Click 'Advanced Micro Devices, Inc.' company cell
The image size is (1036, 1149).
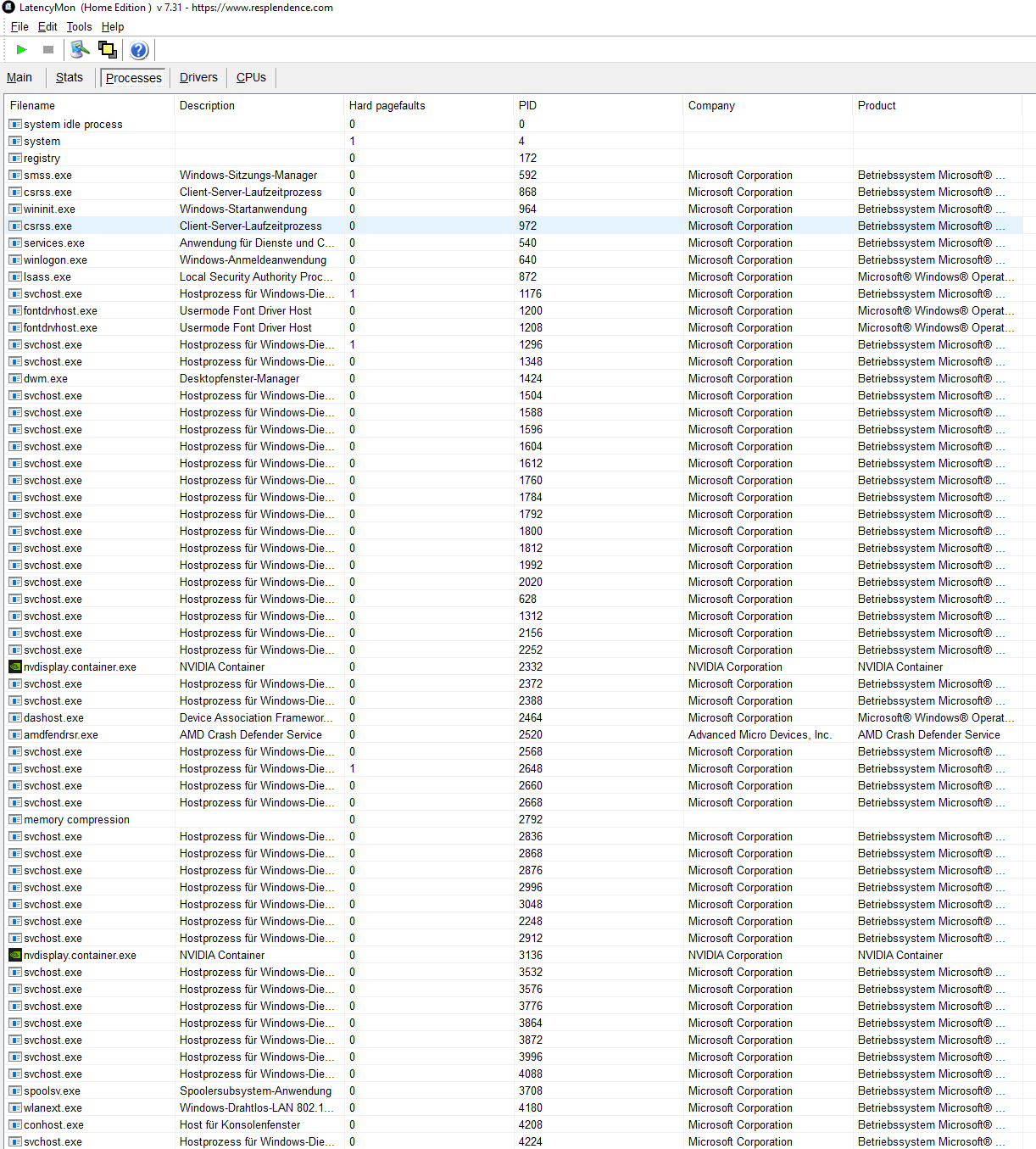tap(760, 734)
